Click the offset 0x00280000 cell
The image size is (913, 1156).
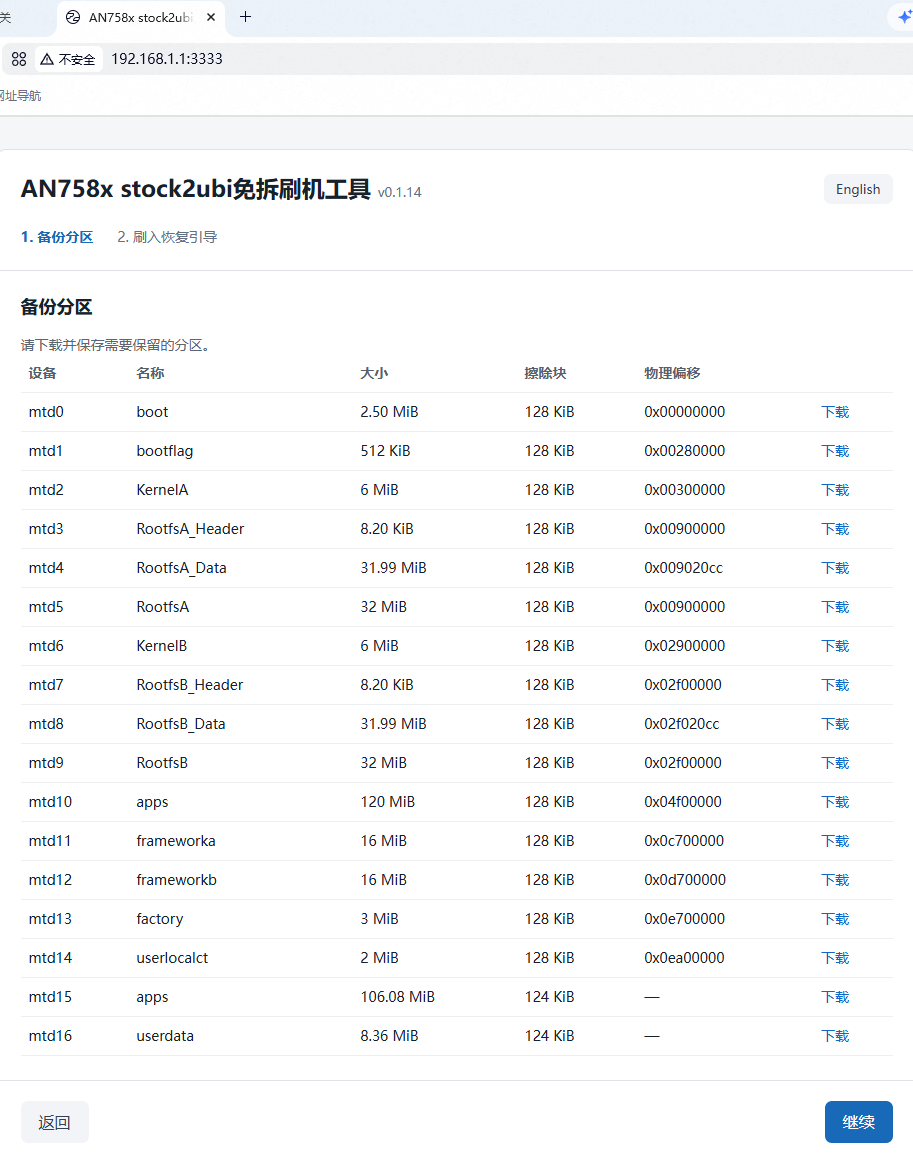point(684,451)
